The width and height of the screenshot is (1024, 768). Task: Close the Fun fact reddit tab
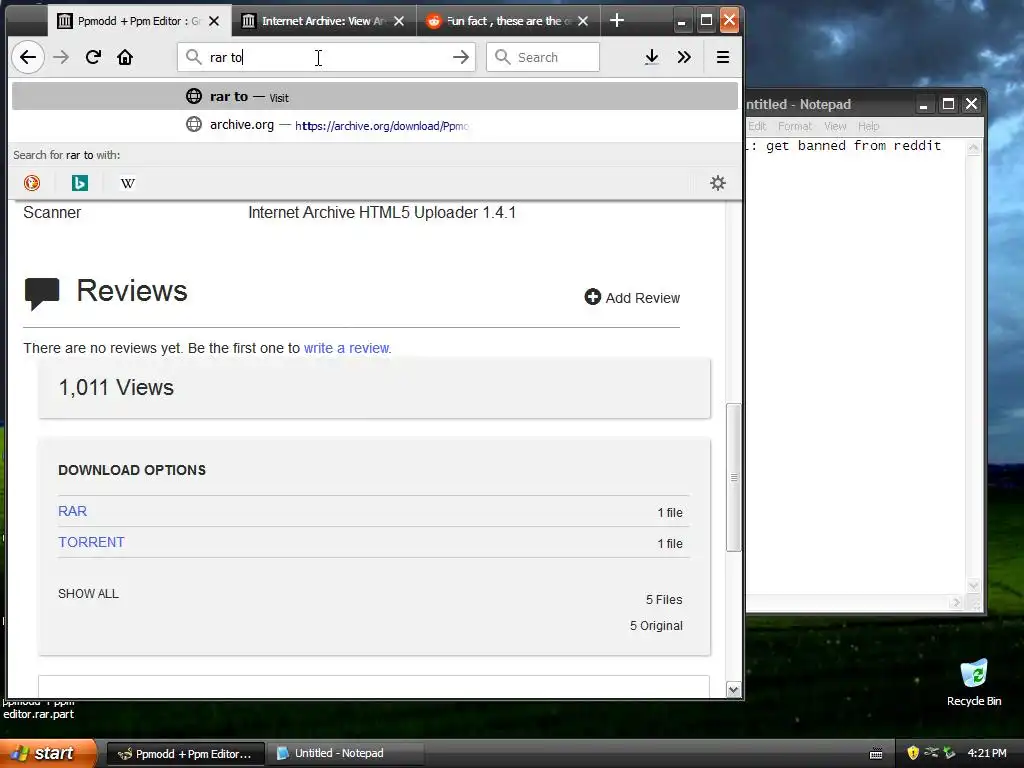583,21
